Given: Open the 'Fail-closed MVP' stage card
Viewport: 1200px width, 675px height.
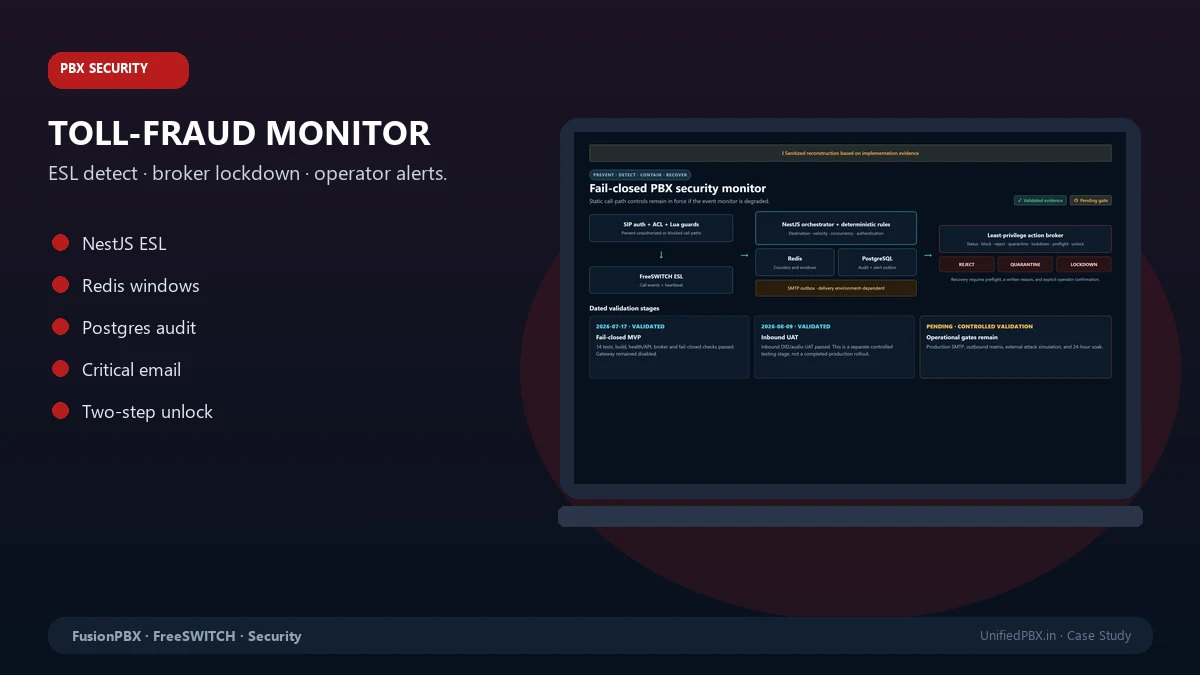Looking at the screenshot, I should click(669, 347).
